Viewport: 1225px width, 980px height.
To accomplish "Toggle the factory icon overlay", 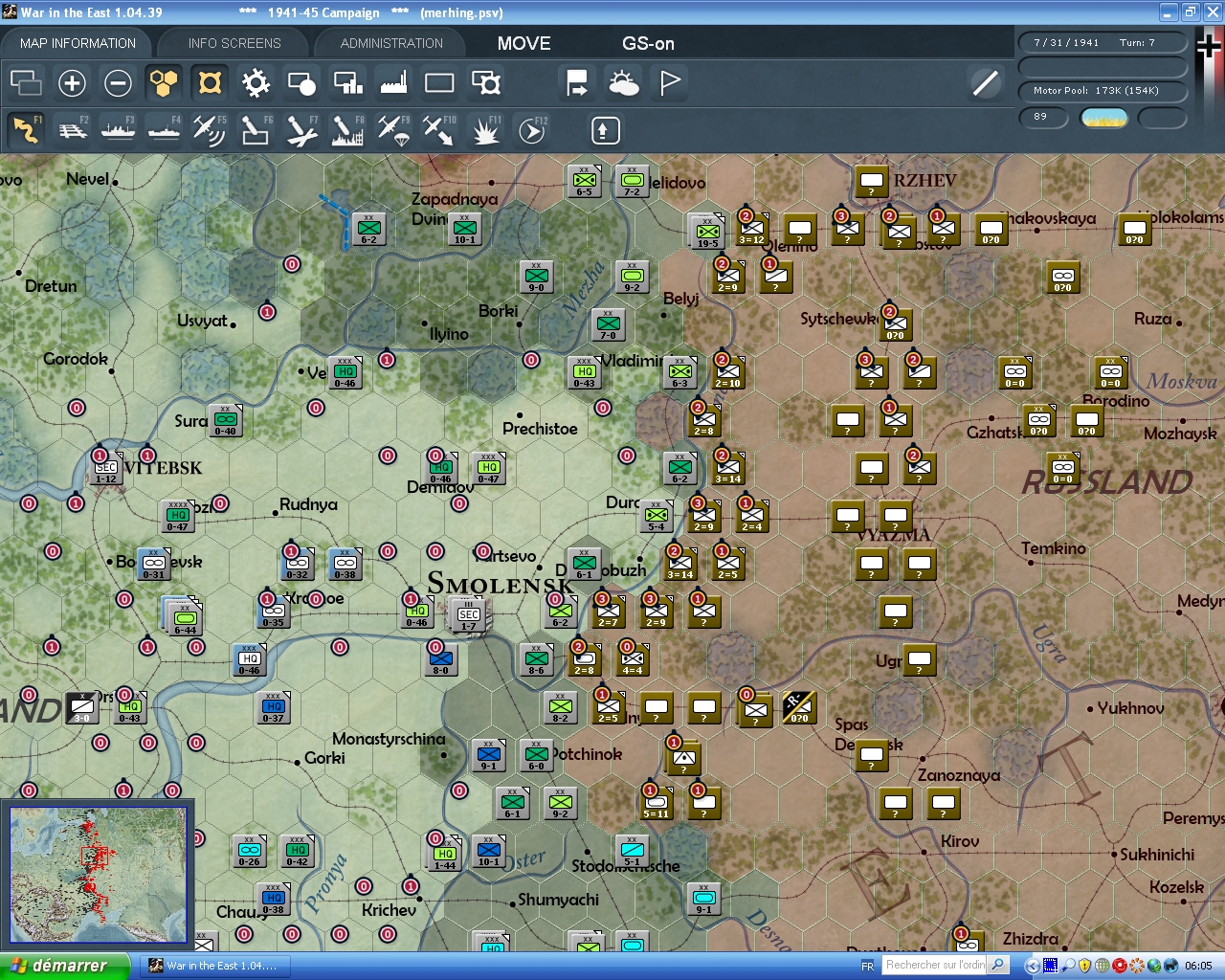I will [393, 83].
